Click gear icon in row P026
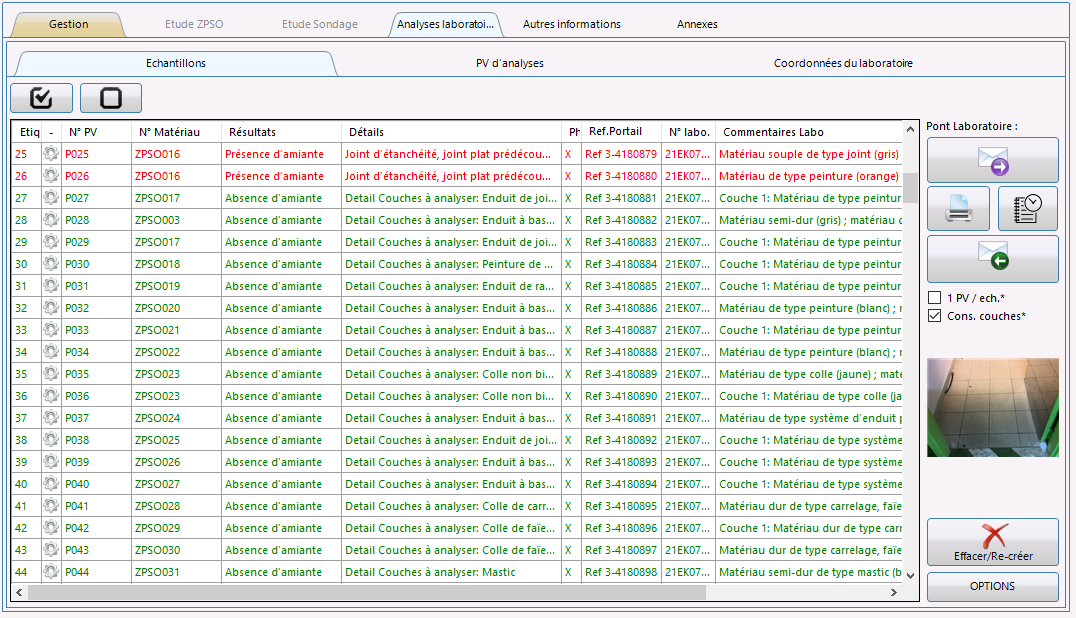1076x618 pixels. pos(51,176)
